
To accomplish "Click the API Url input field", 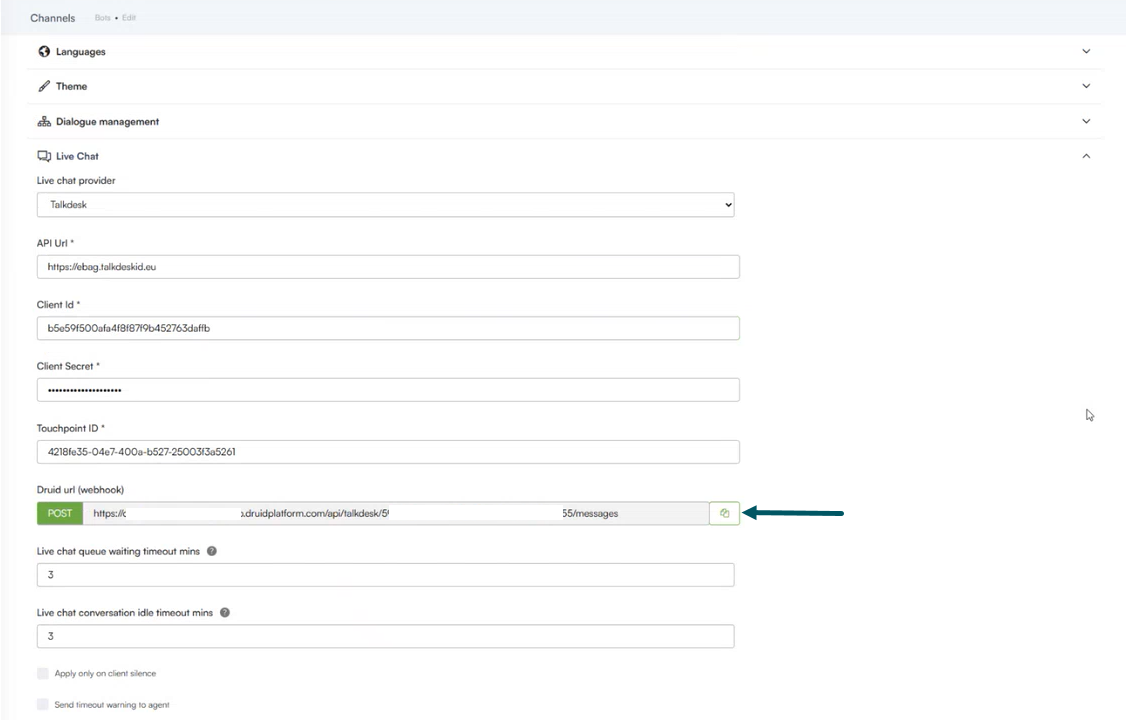I will tap(387, 267).
